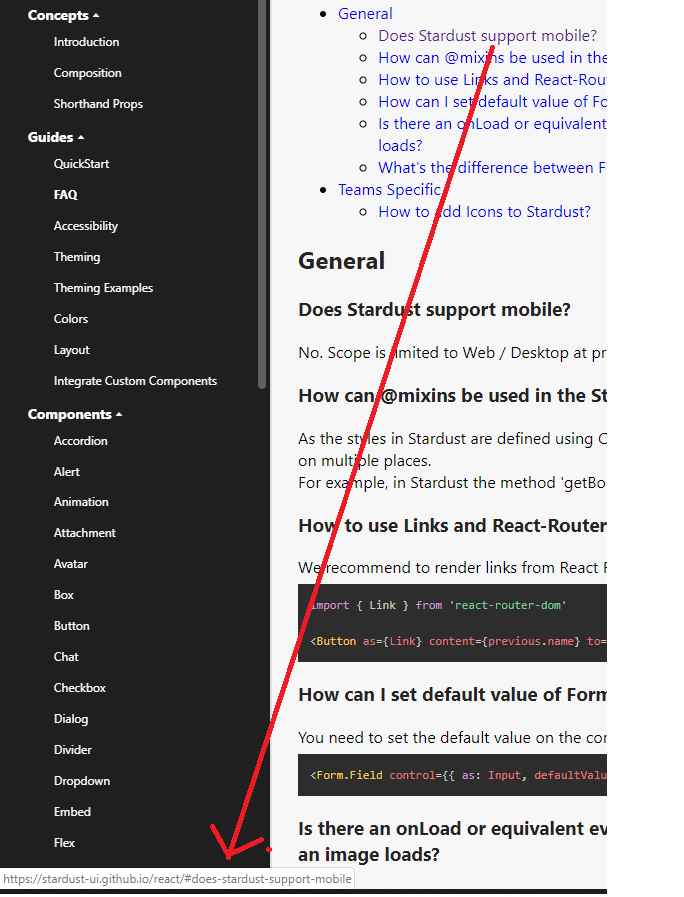
Task: Collapse the Guides section
Action: point(56,137)
